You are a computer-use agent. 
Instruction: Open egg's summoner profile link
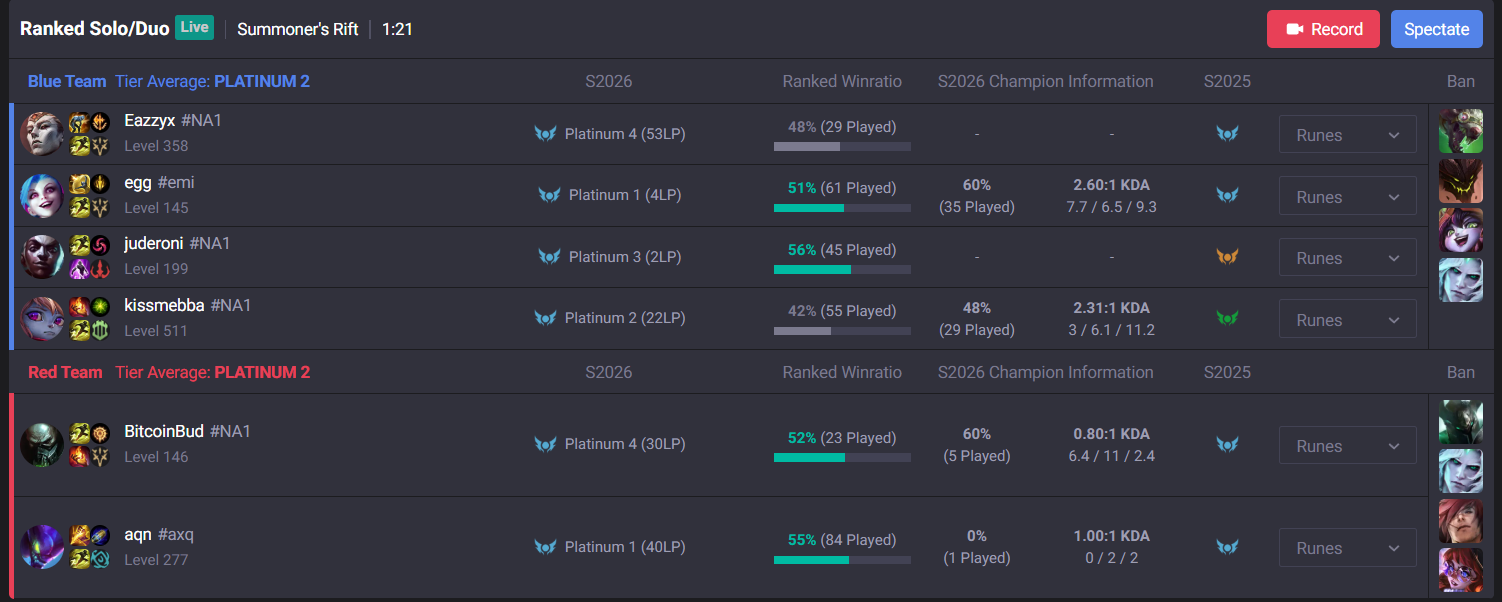(138, 182)
